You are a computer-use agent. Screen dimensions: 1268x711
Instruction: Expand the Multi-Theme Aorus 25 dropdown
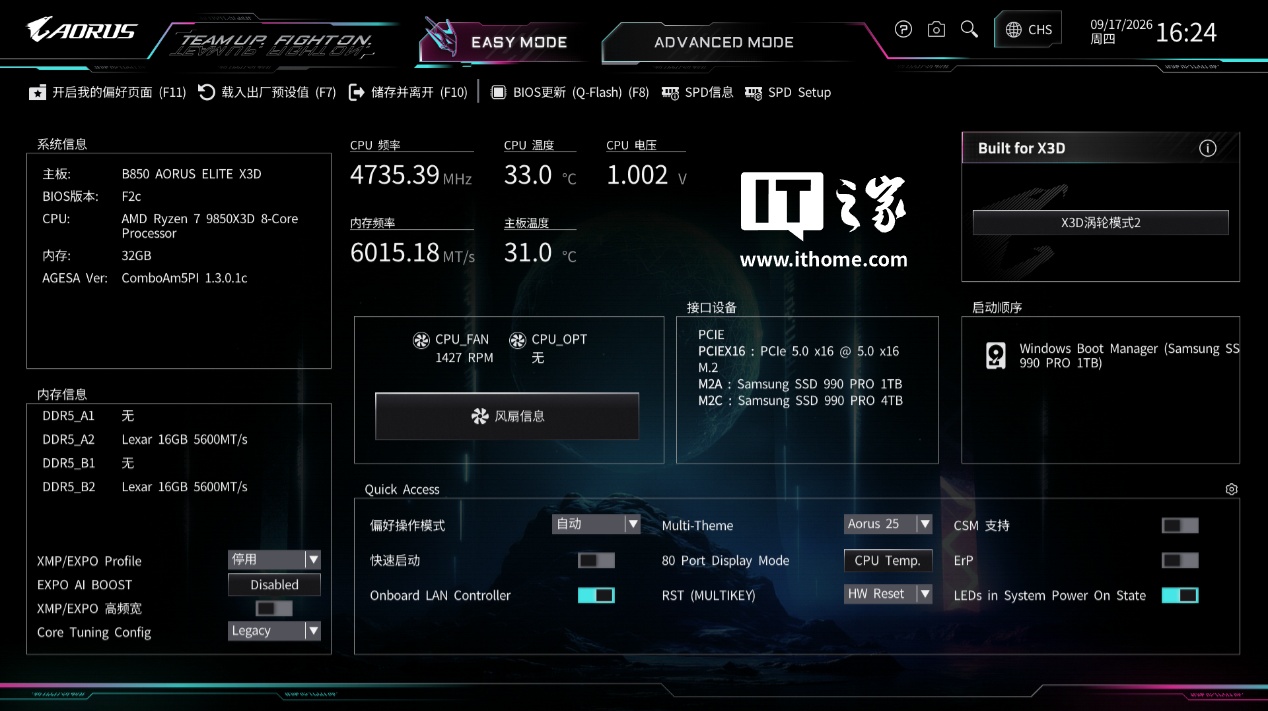coord(888,524)
